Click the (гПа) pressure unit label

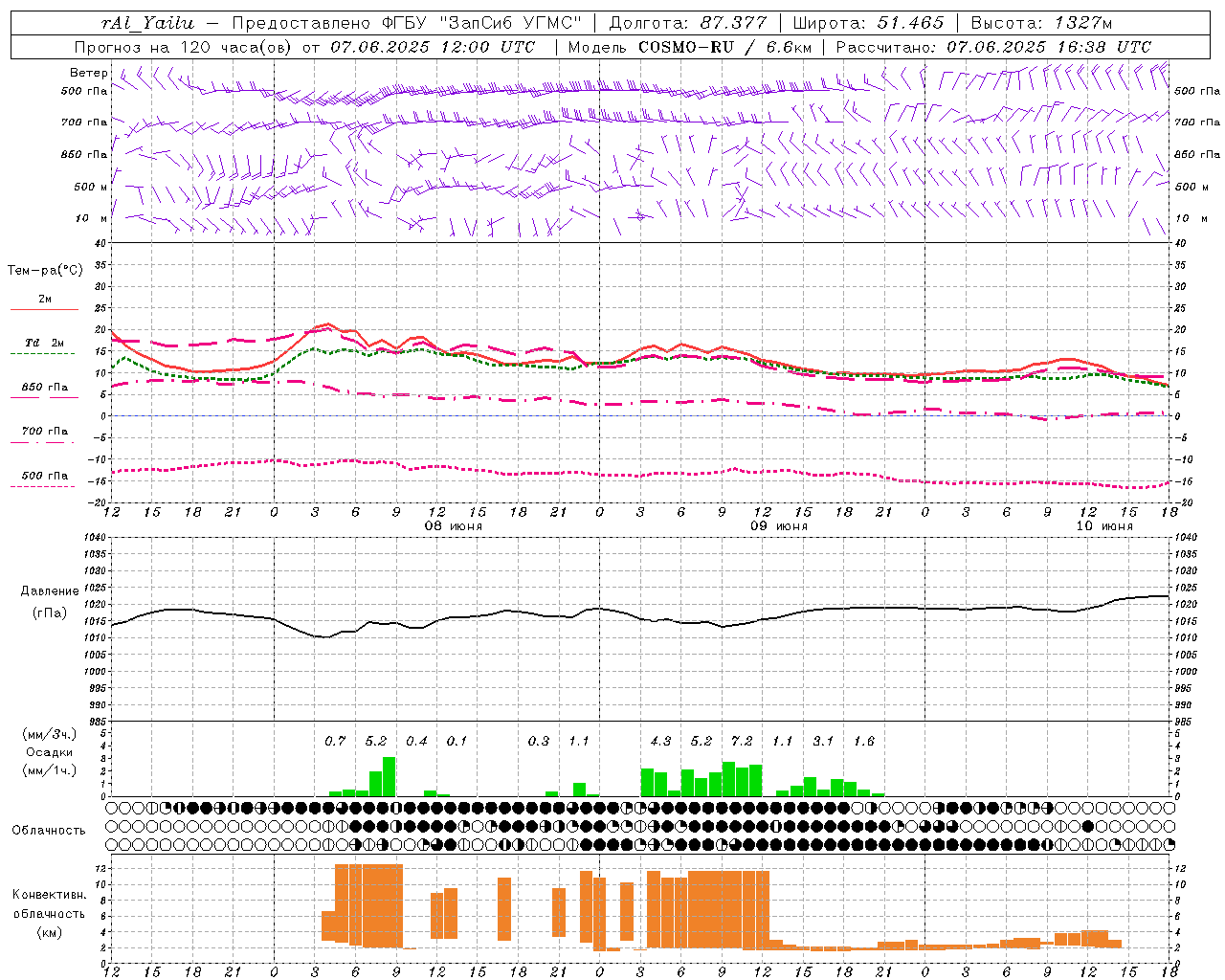point(49,612)
